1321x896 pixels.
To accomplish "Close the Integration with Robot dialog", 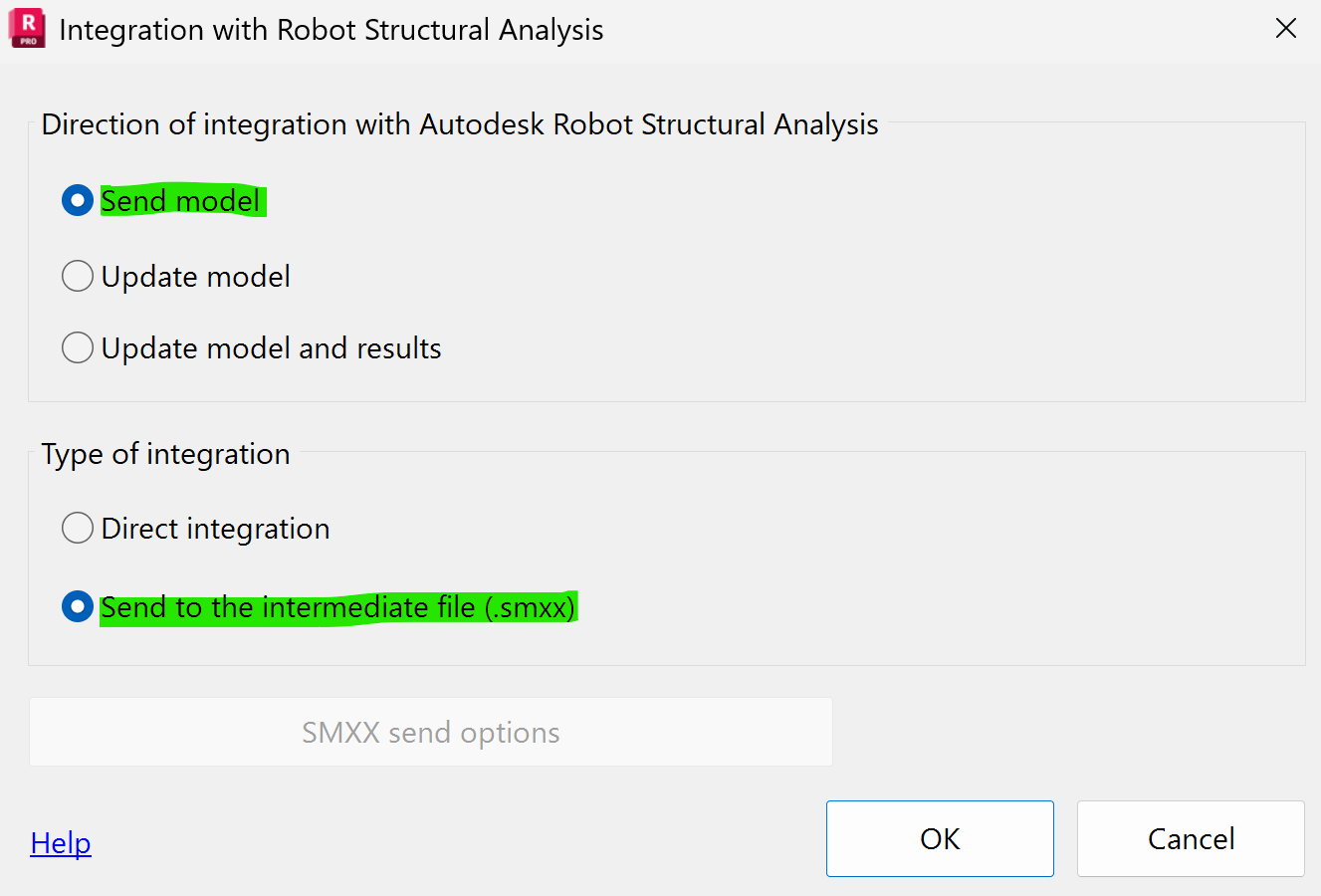I will 1286,28.
